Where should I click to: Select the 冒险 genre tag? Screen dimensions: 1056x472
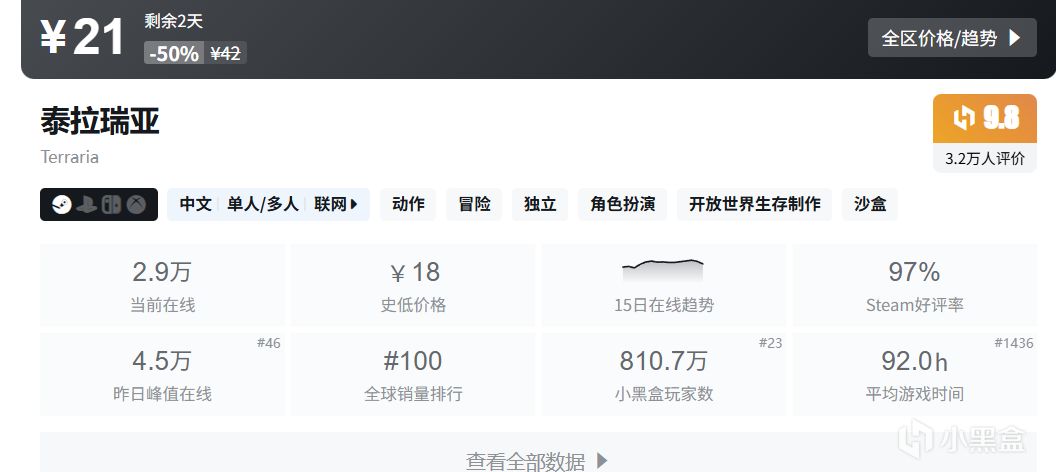[474, 205]
